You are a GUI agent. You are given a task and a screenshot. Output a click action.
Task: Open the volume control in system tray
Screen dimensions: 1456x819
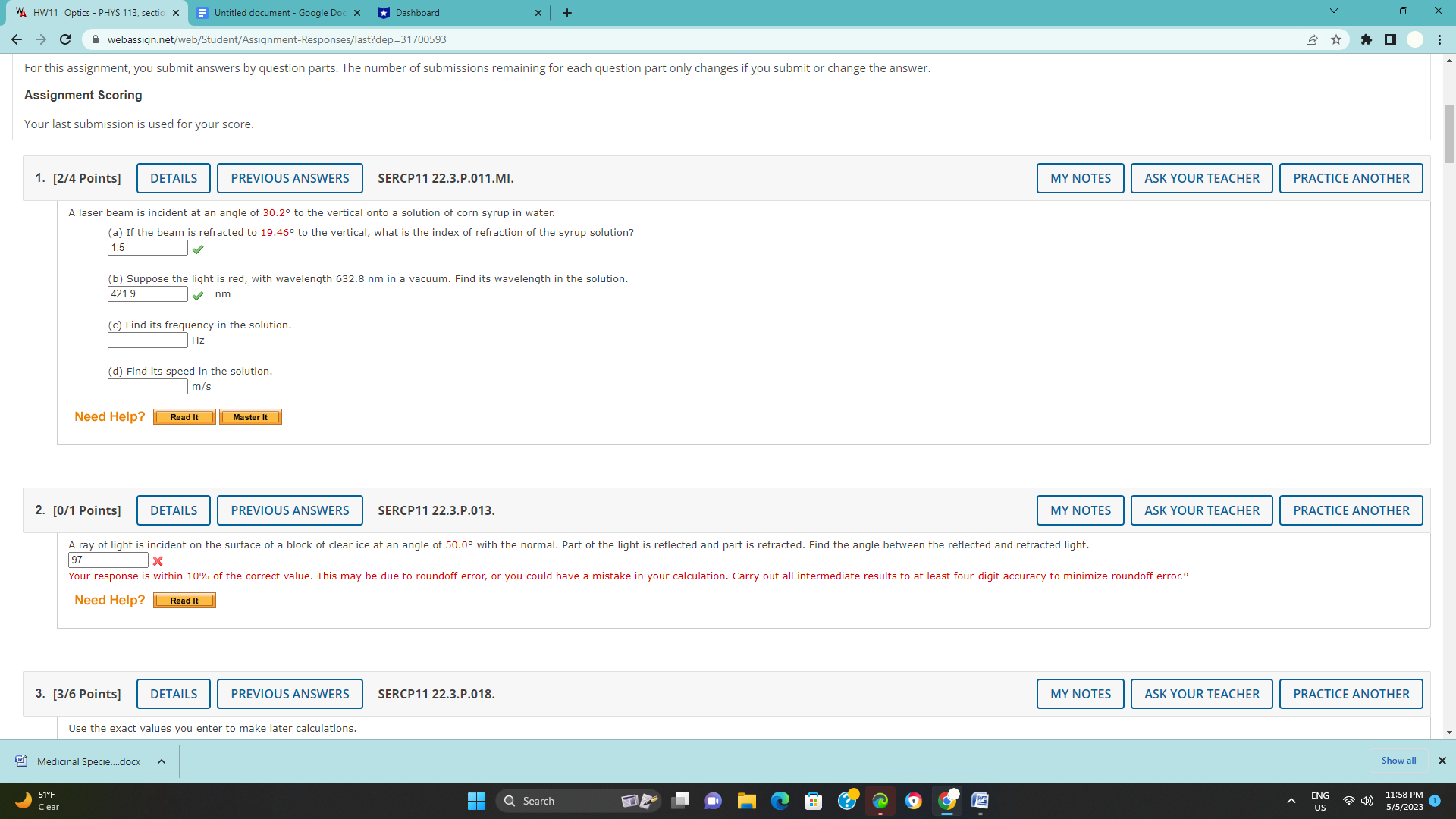tap(1367, 801)
